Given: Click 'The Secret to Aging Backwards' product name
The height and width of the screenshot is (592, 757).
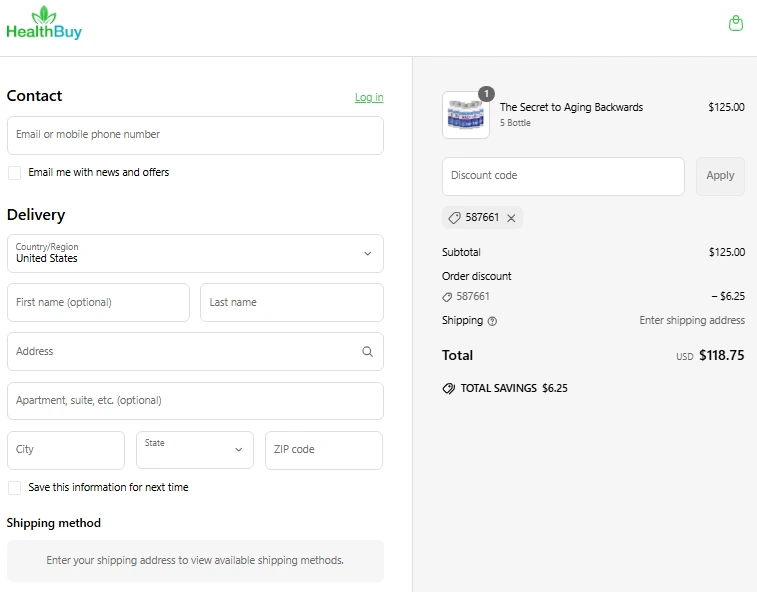Looking at the screenshot, I should click(x=571, y=107).
